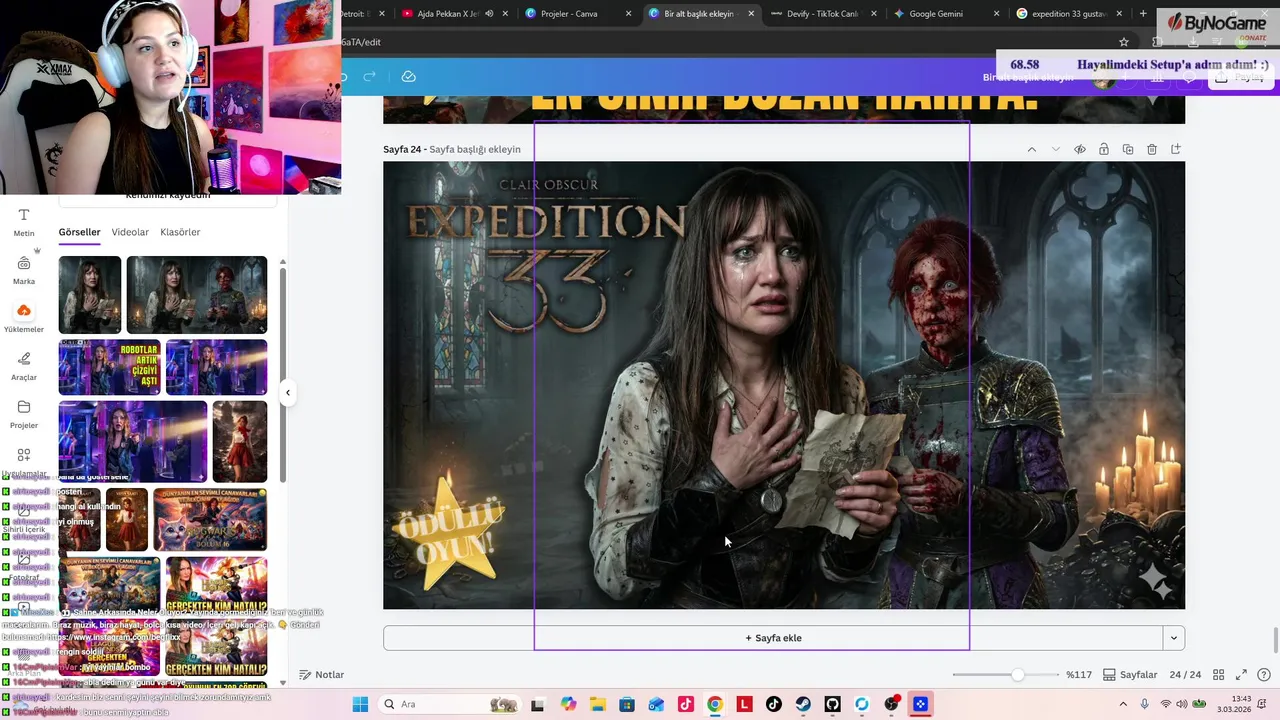This screenshot has height=720, width=1280.
Task: Click the Sayfa ekle button
Action: coord(773,638)
